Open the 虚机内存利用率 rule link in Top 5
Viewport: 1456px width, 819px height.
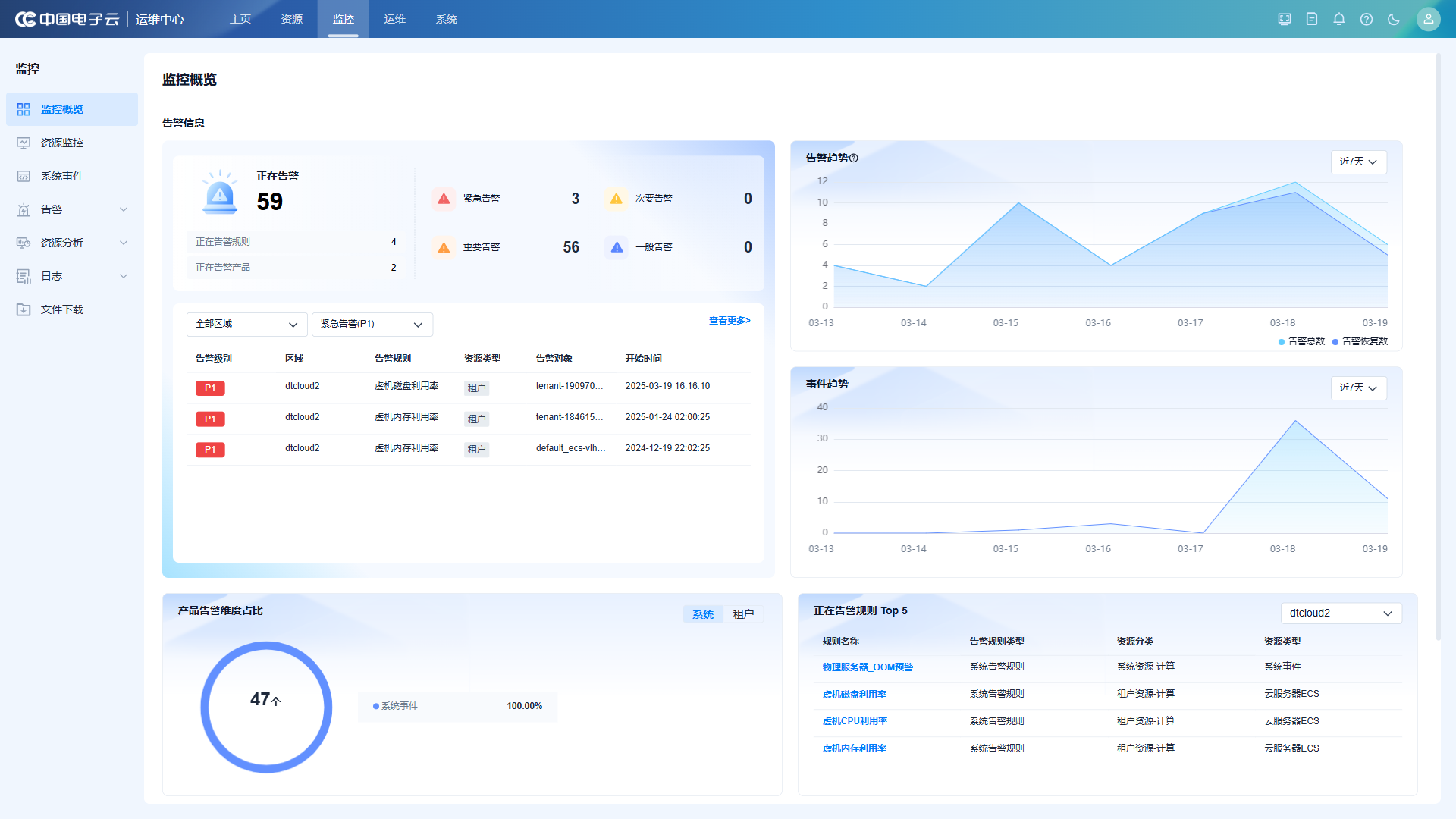click(855, 748)
